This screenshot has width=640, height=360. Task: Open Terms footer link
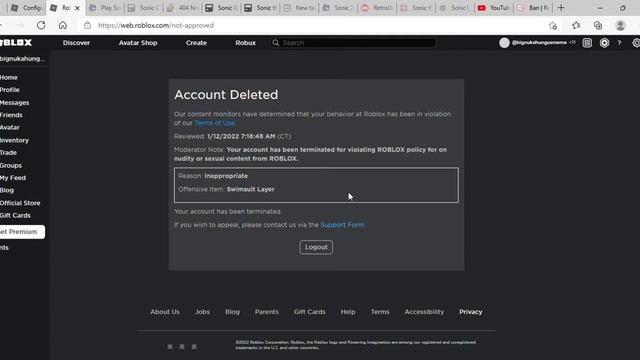380,311
